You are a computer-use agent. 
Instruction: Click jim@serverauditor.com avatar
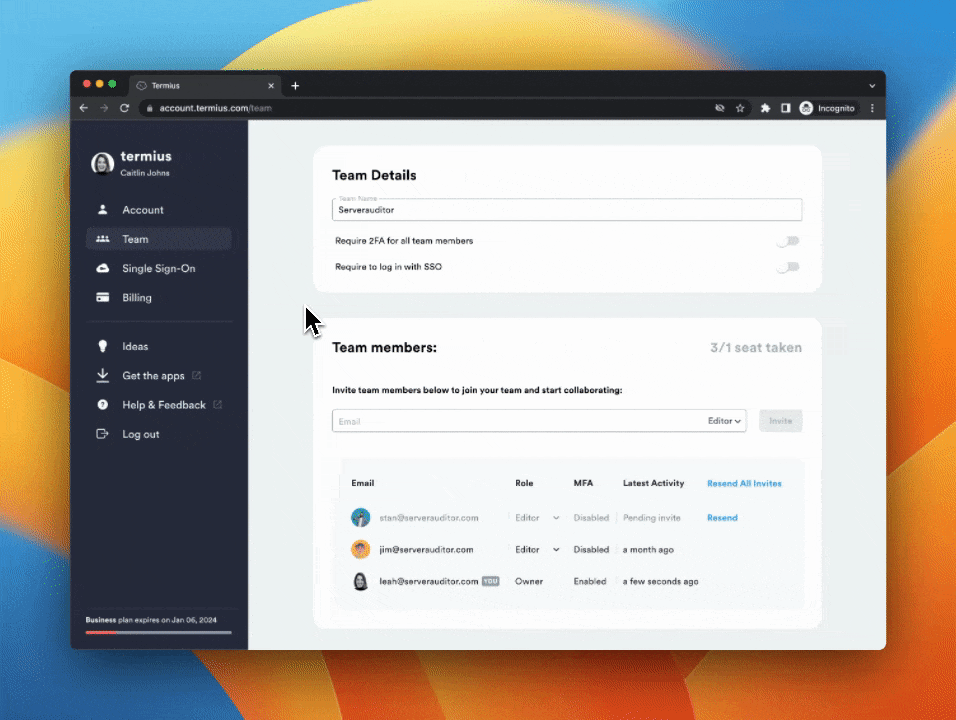(x=360, y=549)
